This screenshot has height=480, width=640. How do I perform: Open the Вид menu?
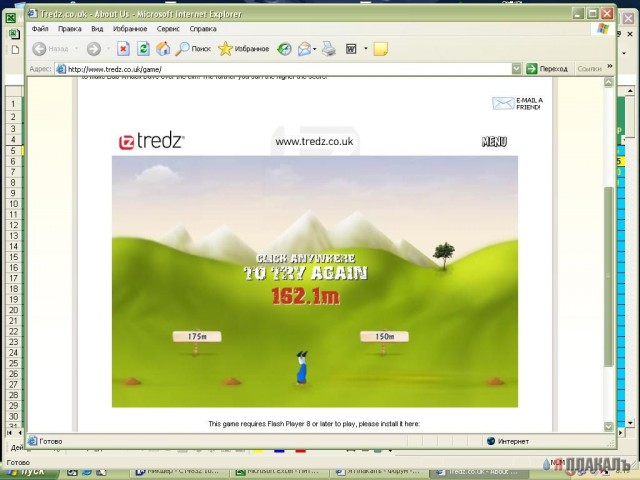(97, 29)
